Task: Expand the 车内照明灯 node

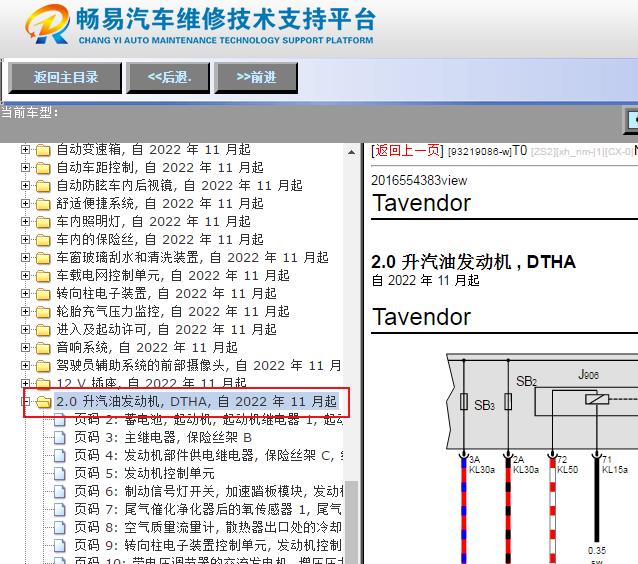Action: pos(26,222)
